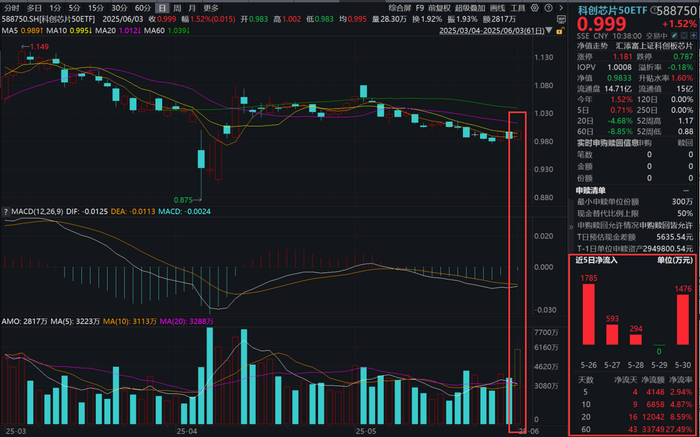
Task: Click the 20-day 净流额 value 12042
Action: tap(652, 417)
